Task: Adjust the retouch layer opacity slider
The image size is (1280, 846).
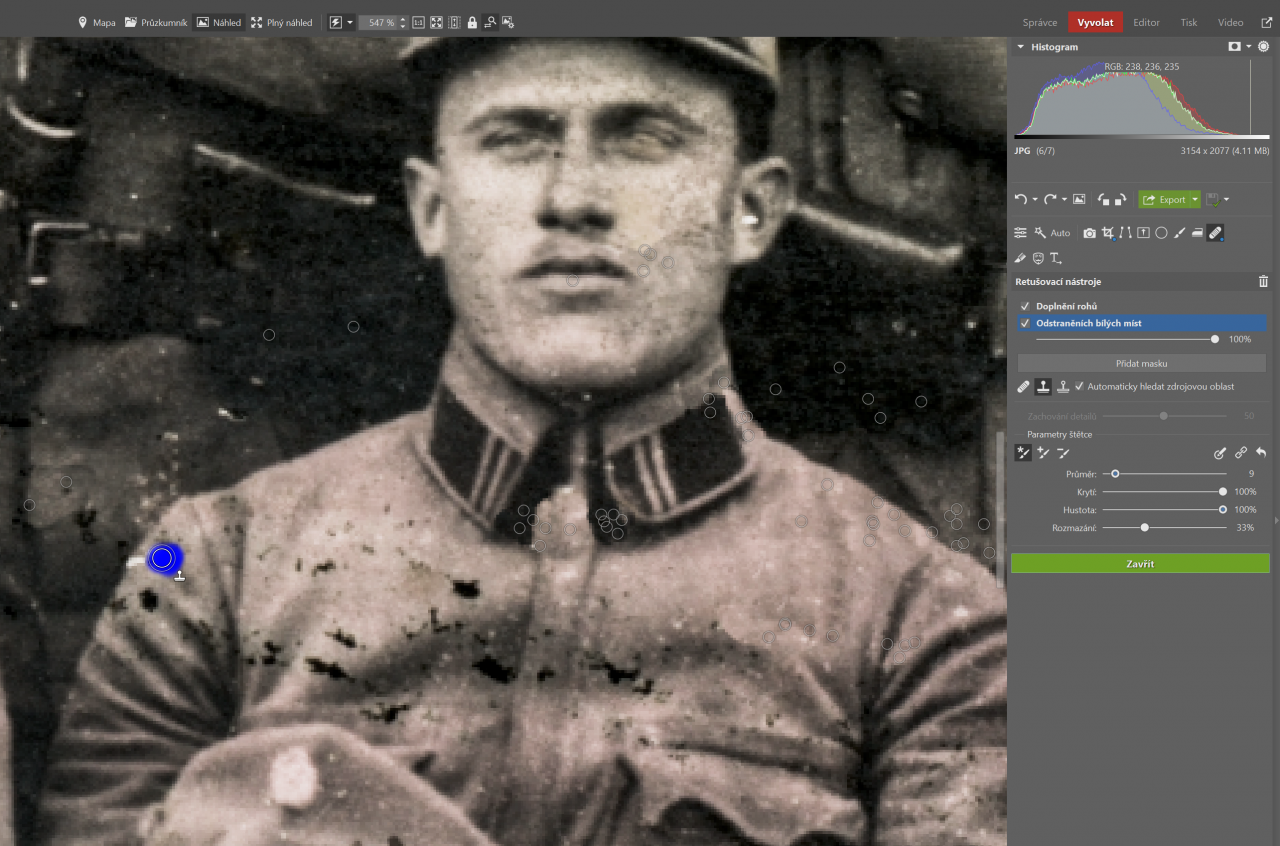Action: (1127, 339)
